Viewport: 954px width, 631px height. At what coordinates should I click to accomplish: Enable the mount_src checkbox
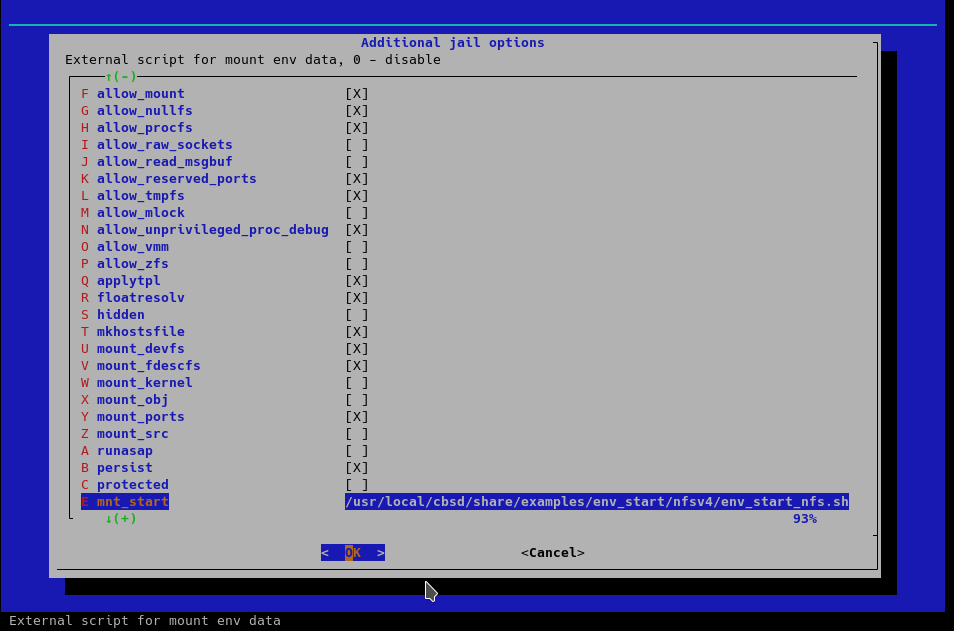357,434
